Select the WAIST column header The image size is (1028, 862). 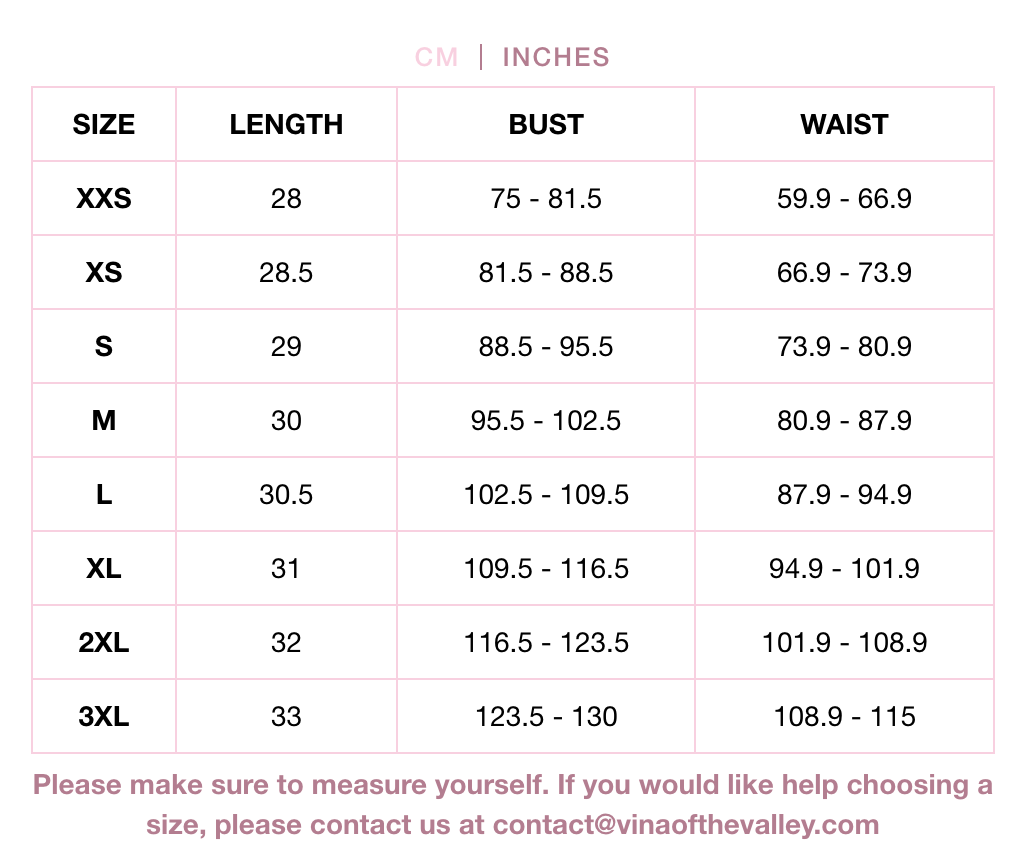point(844,125)
